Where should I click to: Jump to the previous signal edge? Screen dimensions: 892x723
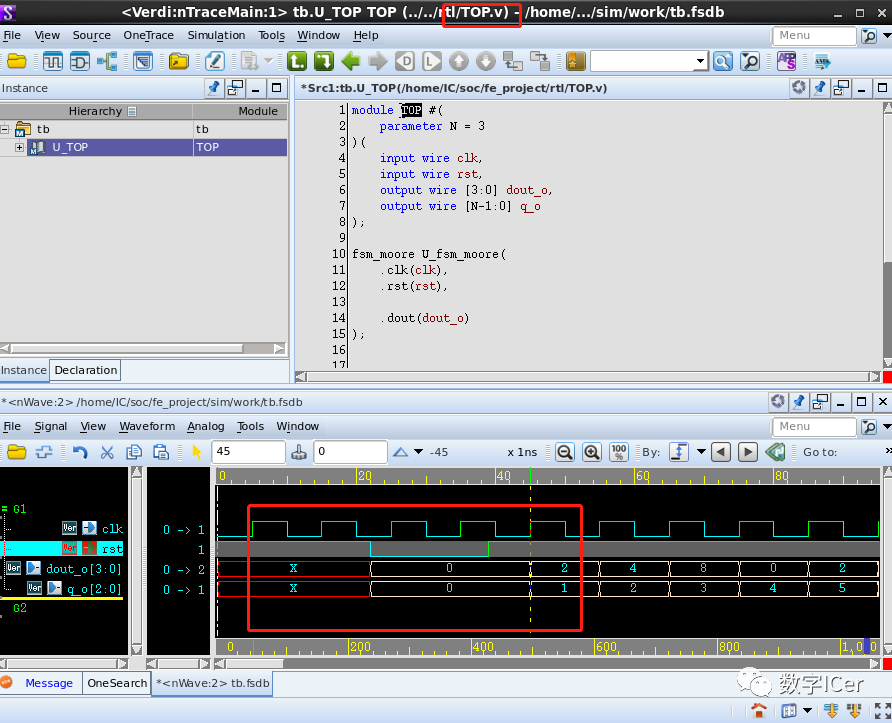point(720,452)
